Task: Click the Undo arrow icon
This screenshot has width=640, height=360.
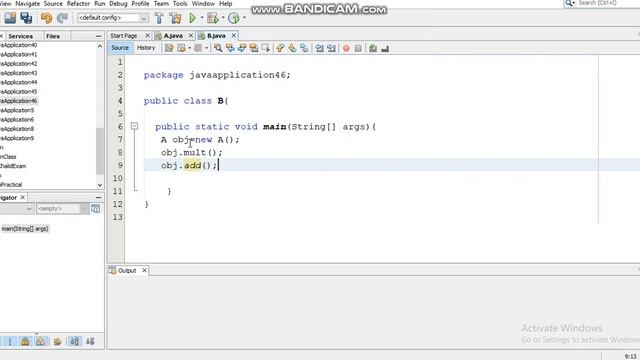Action: (x=47, y=18)
